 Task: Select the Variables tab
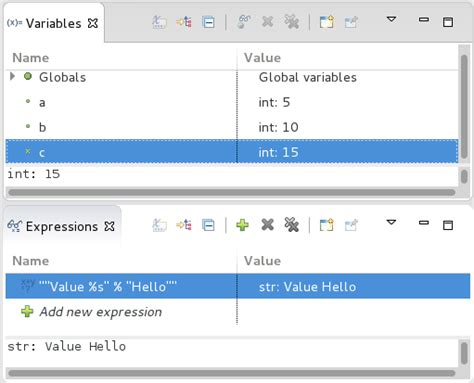click(x=53, y=23)
